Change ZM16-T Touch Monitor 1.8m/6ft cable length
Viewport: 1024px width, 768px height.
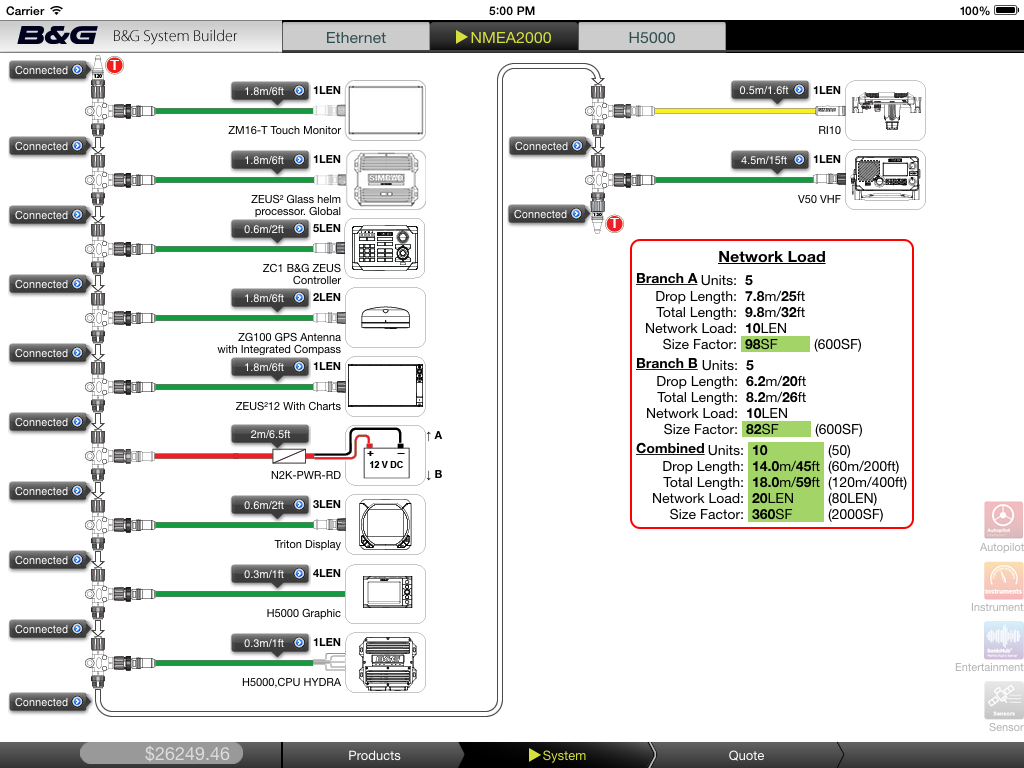click(x=271, y=91)
